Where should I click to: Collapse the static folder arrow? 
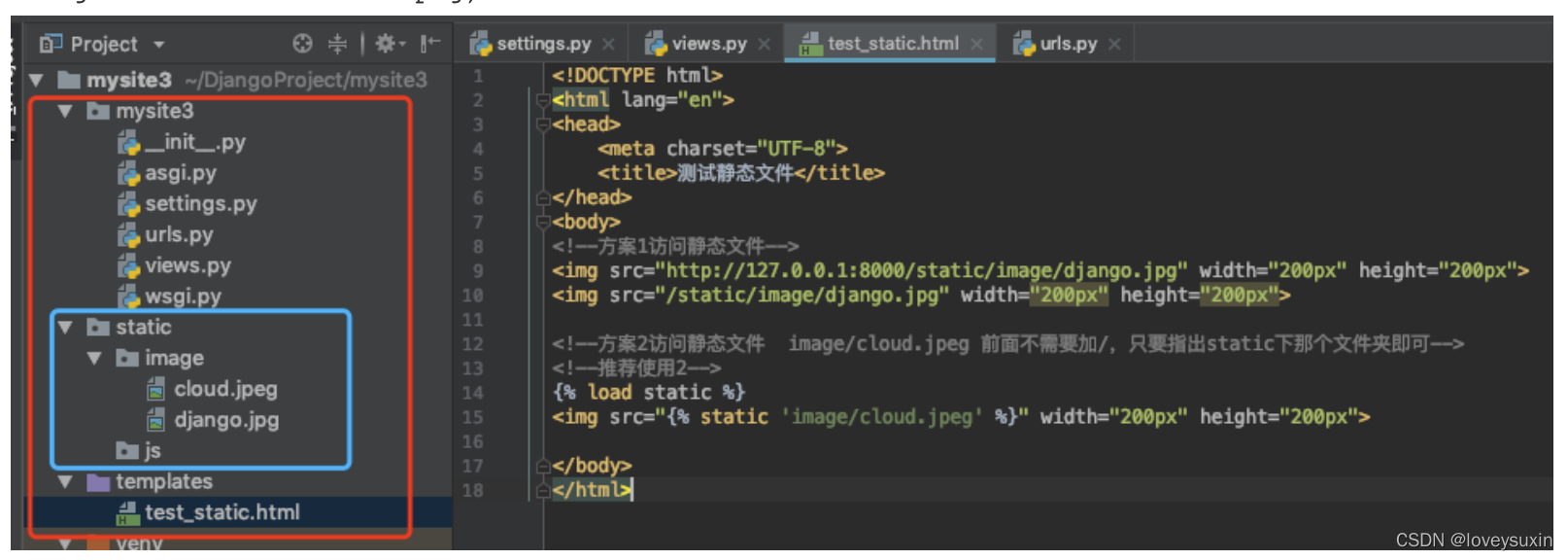tap(65, 328)
